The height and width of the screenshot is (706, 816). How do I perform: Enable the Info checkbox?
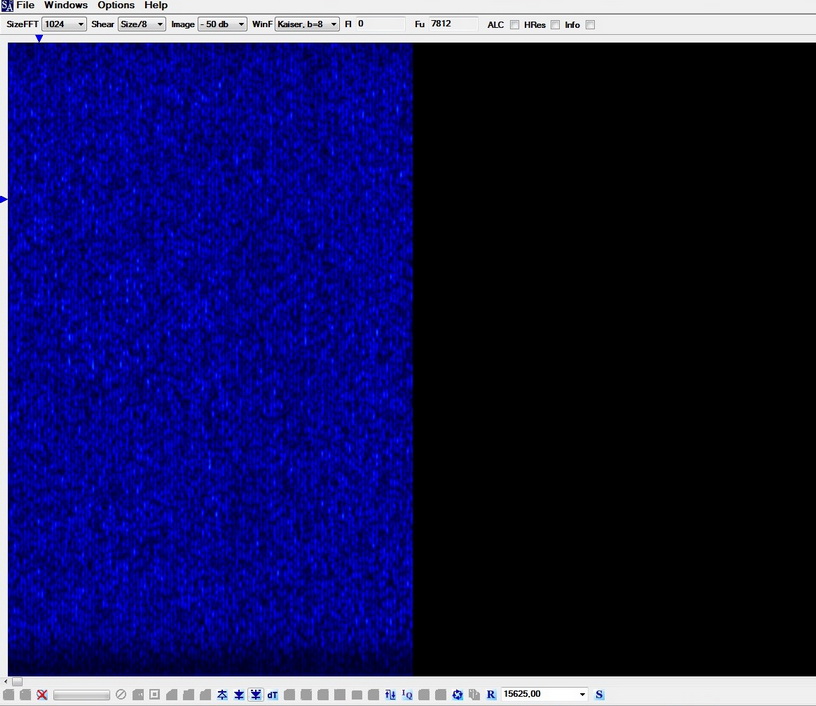(590, 24)
